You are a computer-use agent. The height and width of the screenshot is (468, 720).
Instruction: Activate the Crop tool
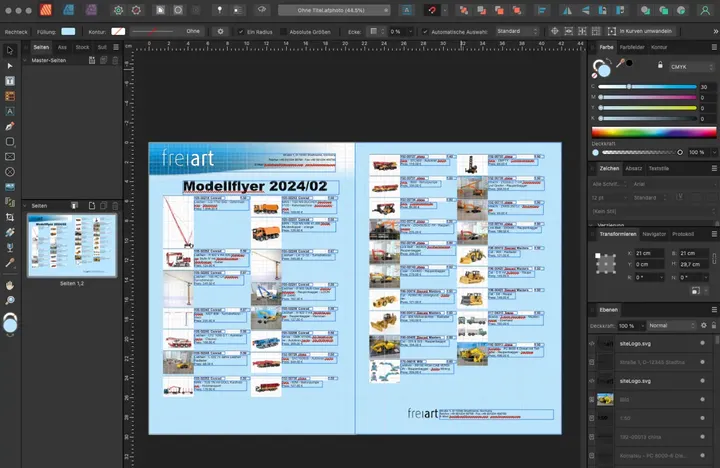[x=10, y=216]
